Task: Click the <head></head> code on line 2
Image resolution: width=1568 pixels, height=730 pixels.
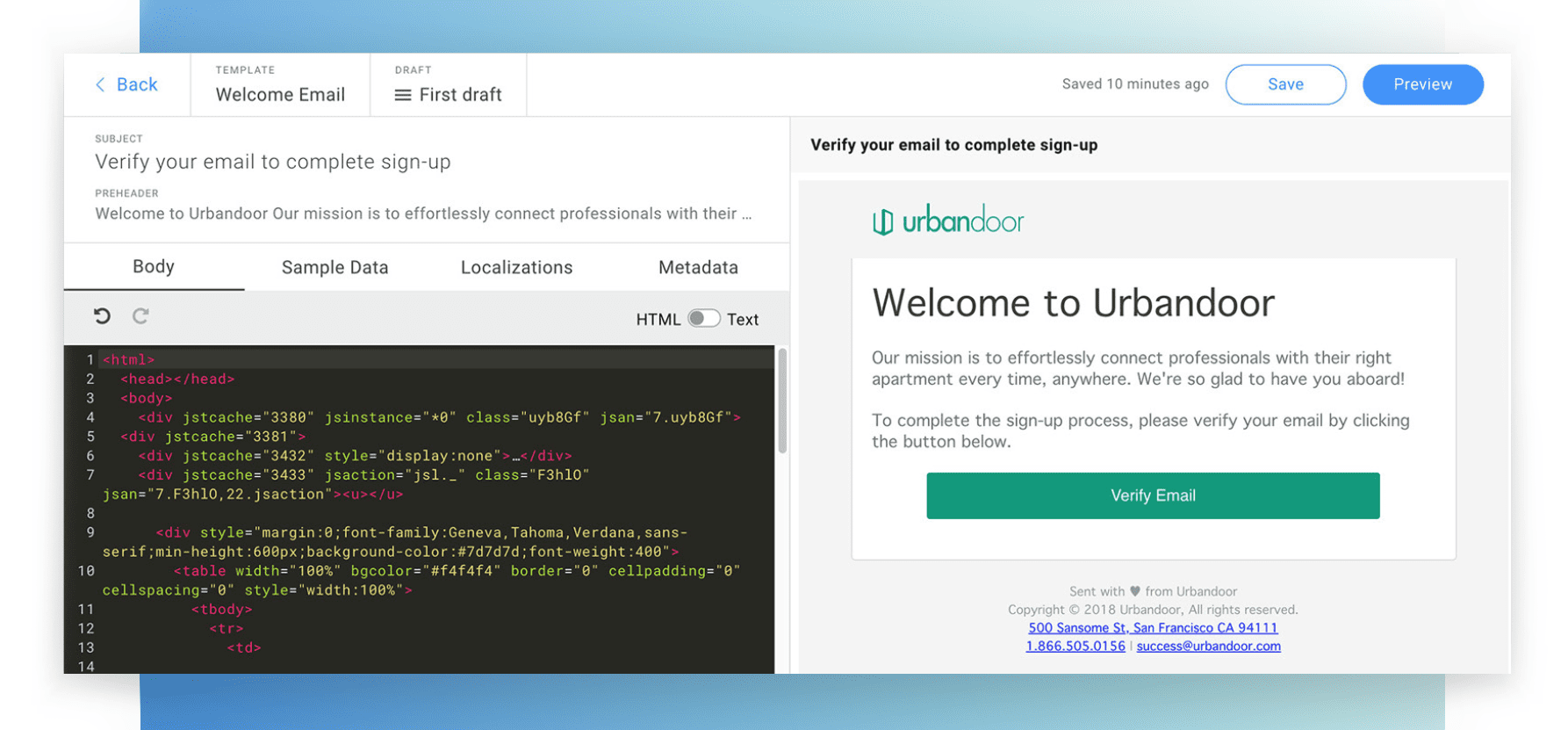Action: (177, 379)
